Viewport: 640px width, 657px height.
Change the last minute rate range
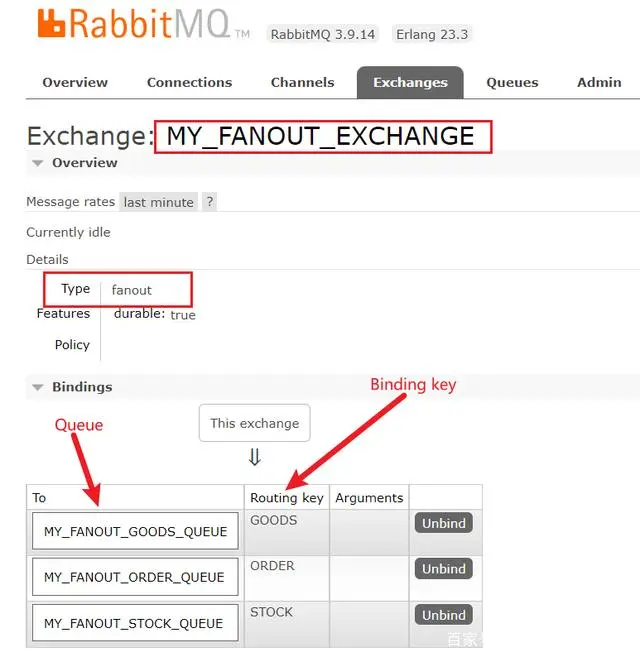pos(158,202)
